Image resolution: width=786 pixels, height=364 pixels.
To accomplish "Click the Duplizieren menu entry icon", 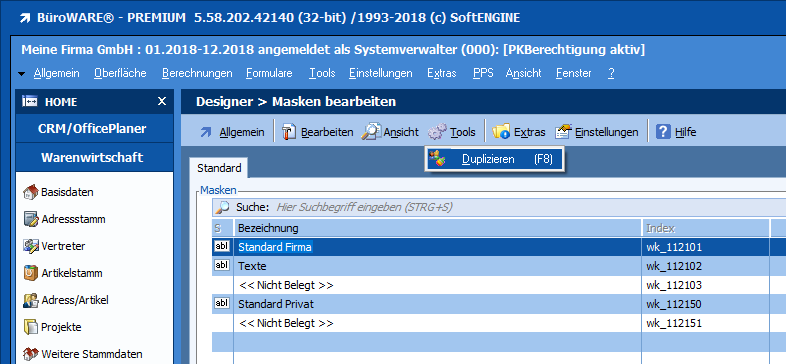I will pos(437,159).
